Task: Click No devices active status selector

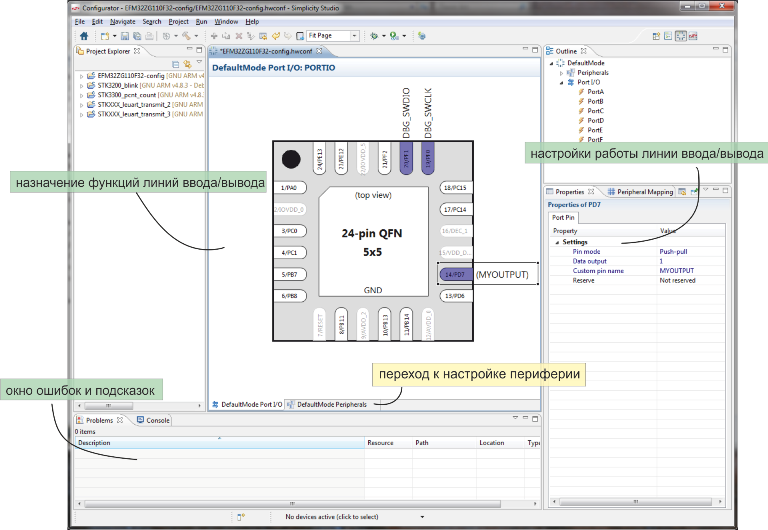Action: (333, 517)
